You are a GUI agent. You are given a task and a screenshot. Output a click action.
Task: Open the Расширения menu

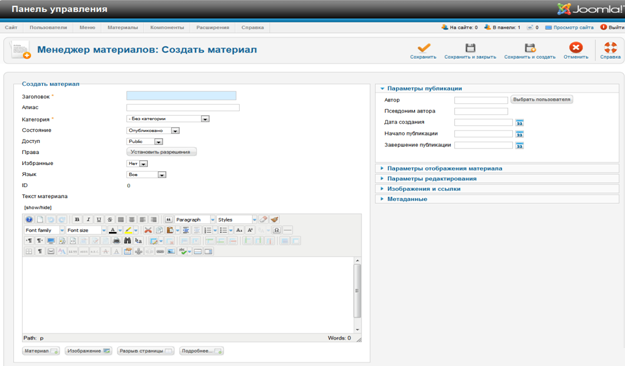212,28
